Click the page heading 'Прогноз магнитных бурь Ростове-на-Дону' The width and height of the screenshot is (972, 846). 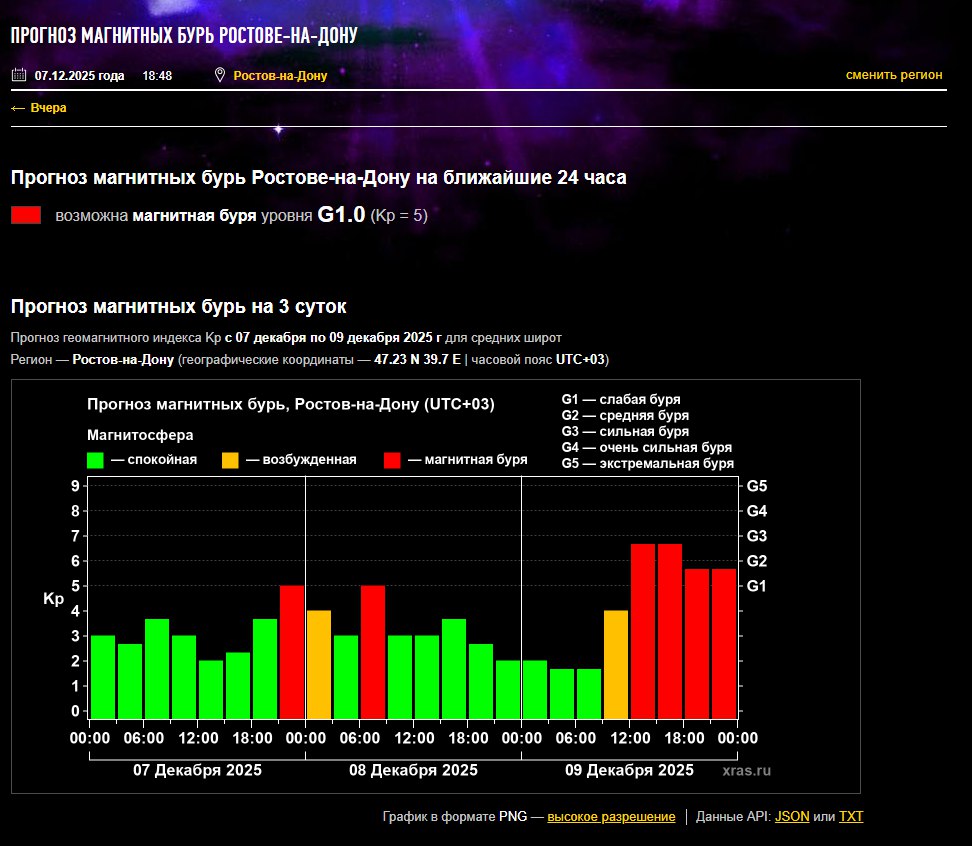pyautogui.click(x=184, y=36)
